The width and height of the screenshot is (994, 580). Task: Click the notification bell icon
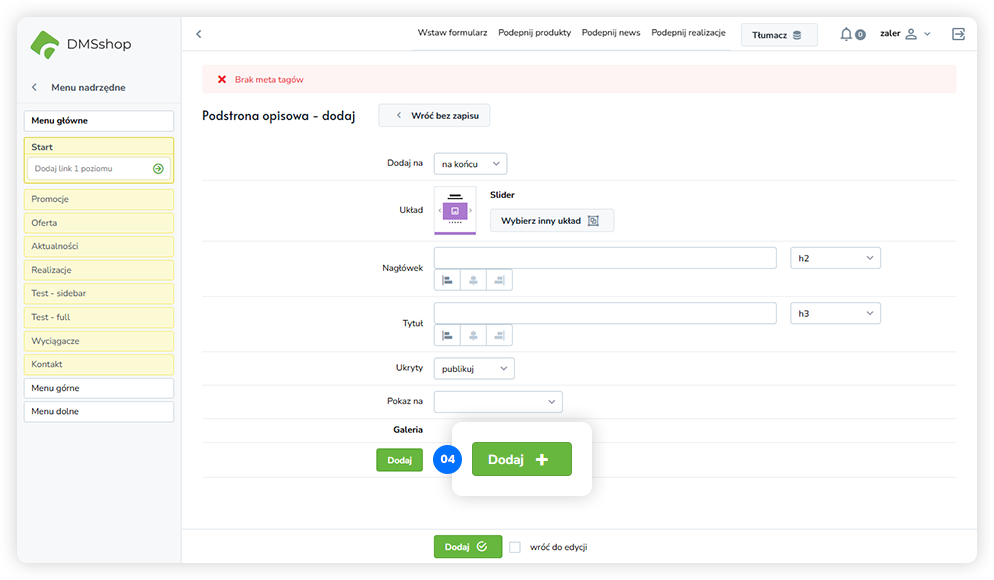846,34
